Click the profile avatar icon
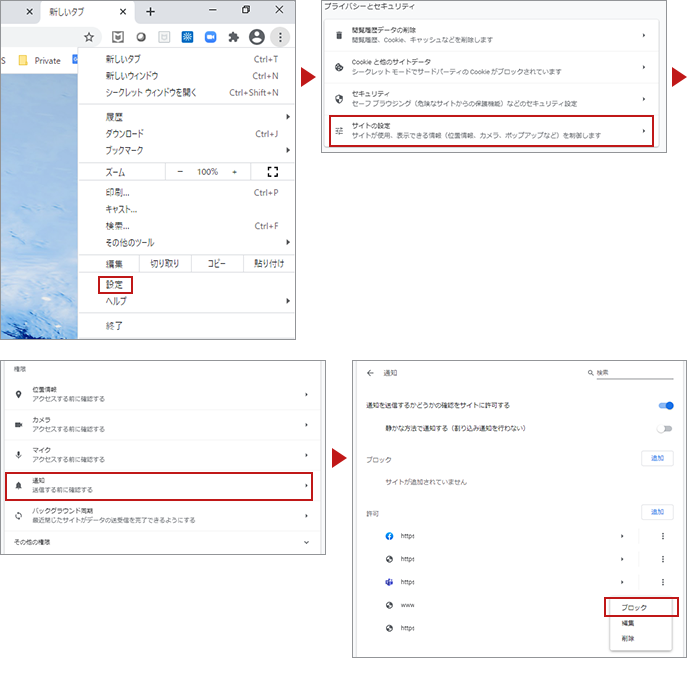 (x=257, y=37)
